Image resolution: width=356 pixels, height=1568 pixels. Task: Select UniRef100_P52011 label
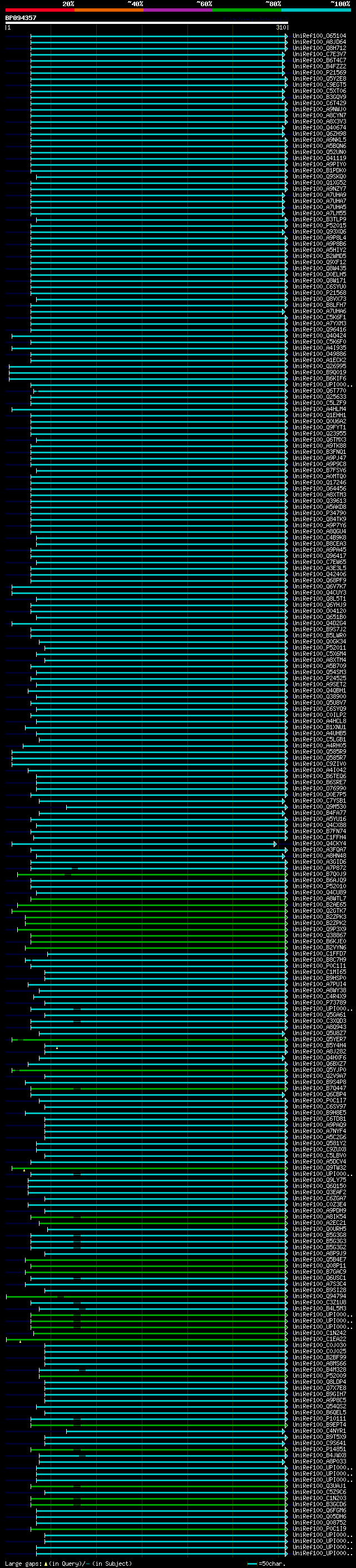(x=319, y=647)
